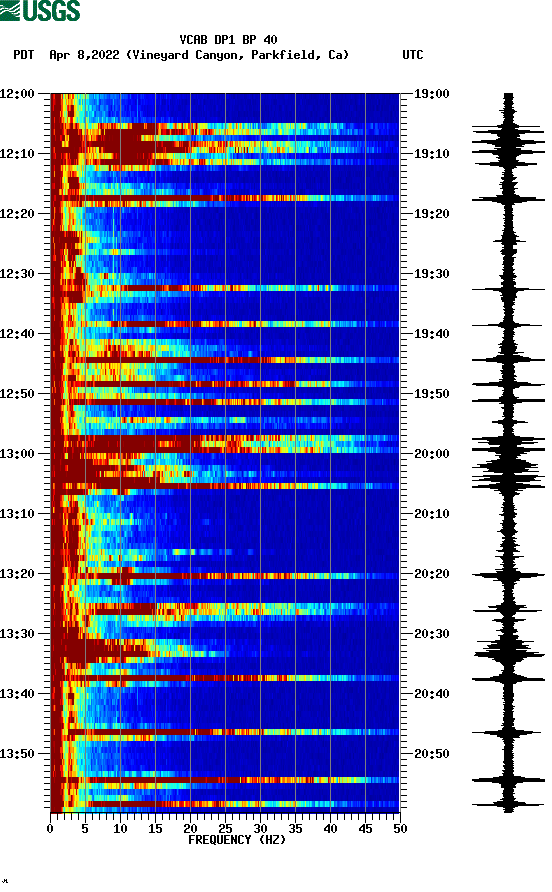552x892 pixels.
Task: Click the 45 Hz frequency tick label
Action: coord(365,829)
